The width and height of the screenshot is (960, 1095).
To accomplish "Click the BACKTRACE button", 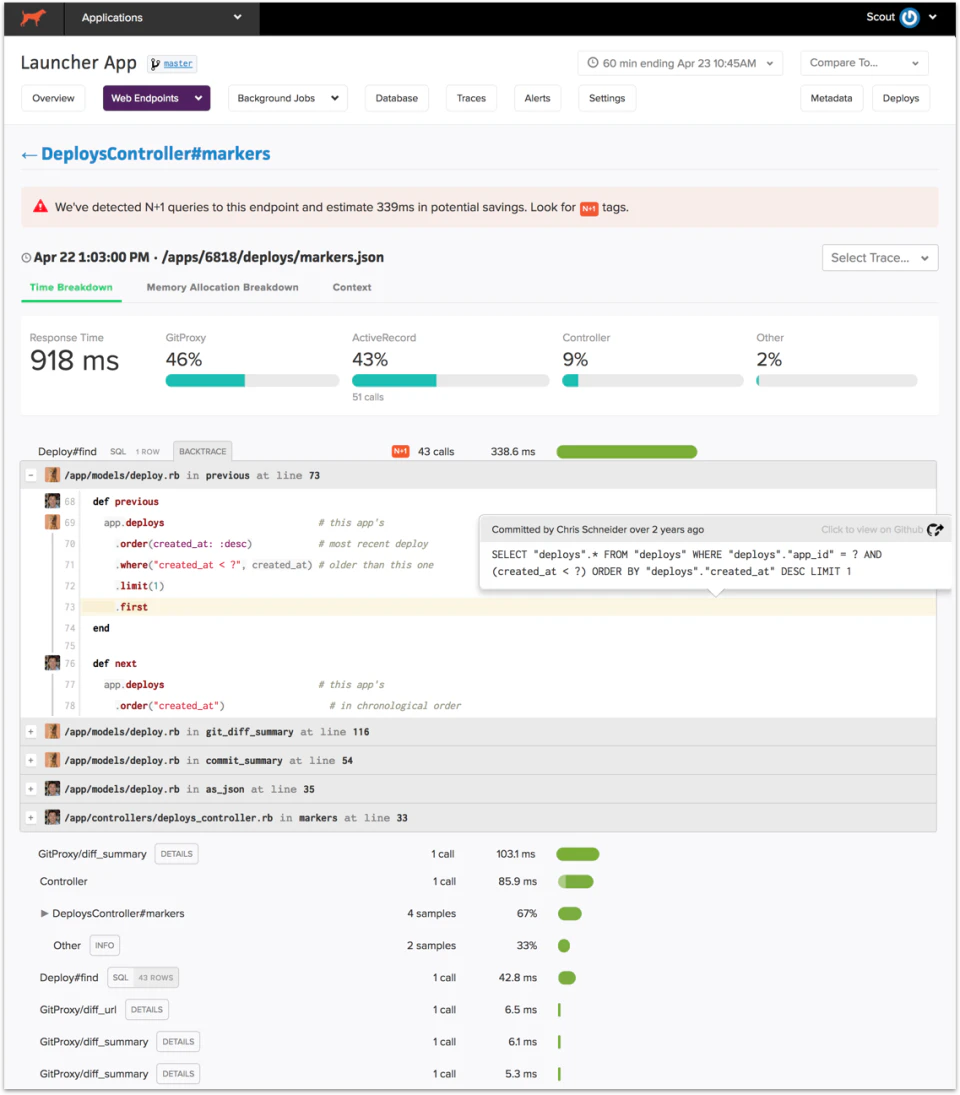I will tap(202, 451).
